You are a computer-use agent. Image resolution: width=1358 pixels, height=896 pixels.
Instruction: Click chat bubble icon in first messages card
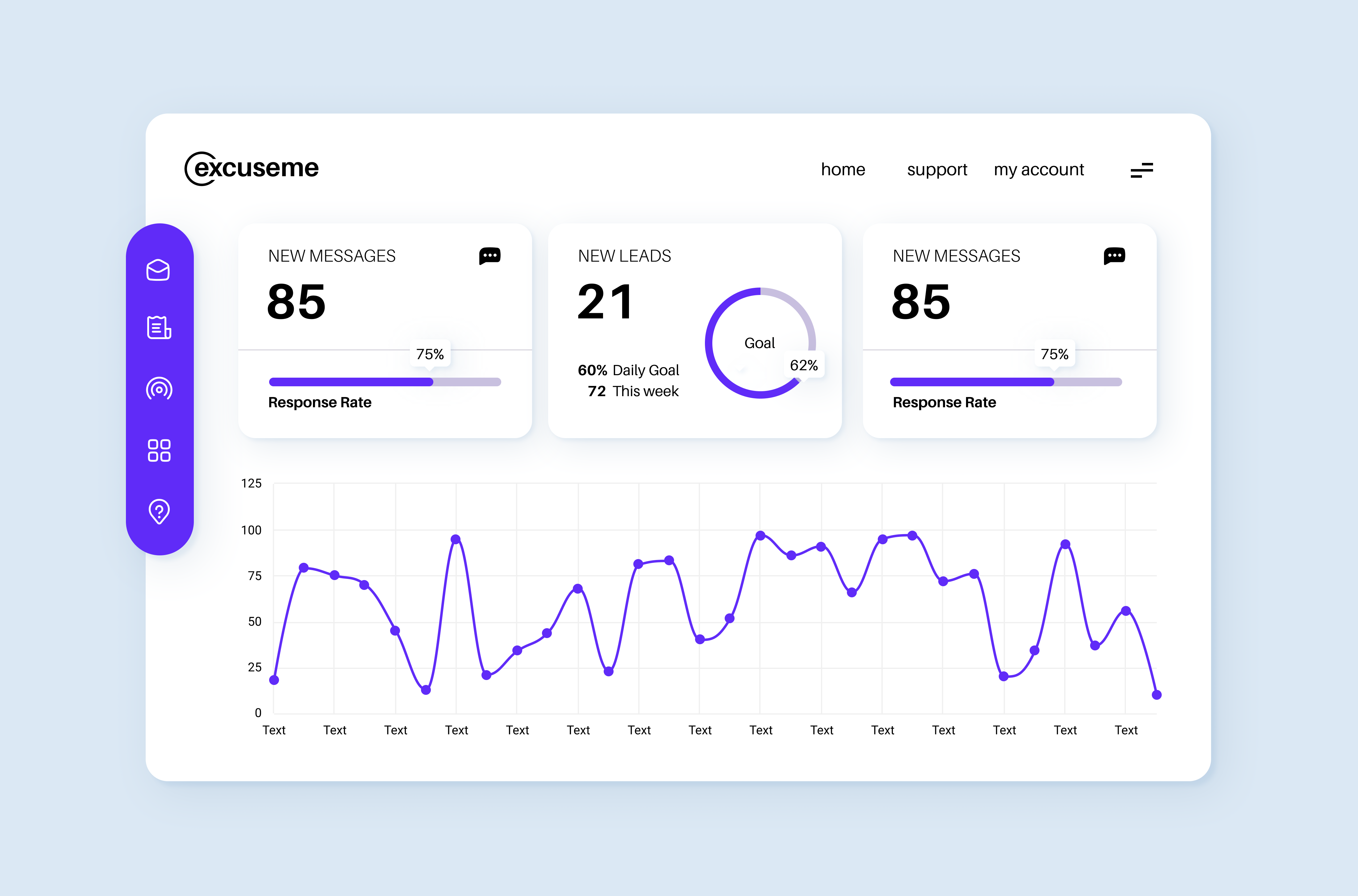point(490,255)
